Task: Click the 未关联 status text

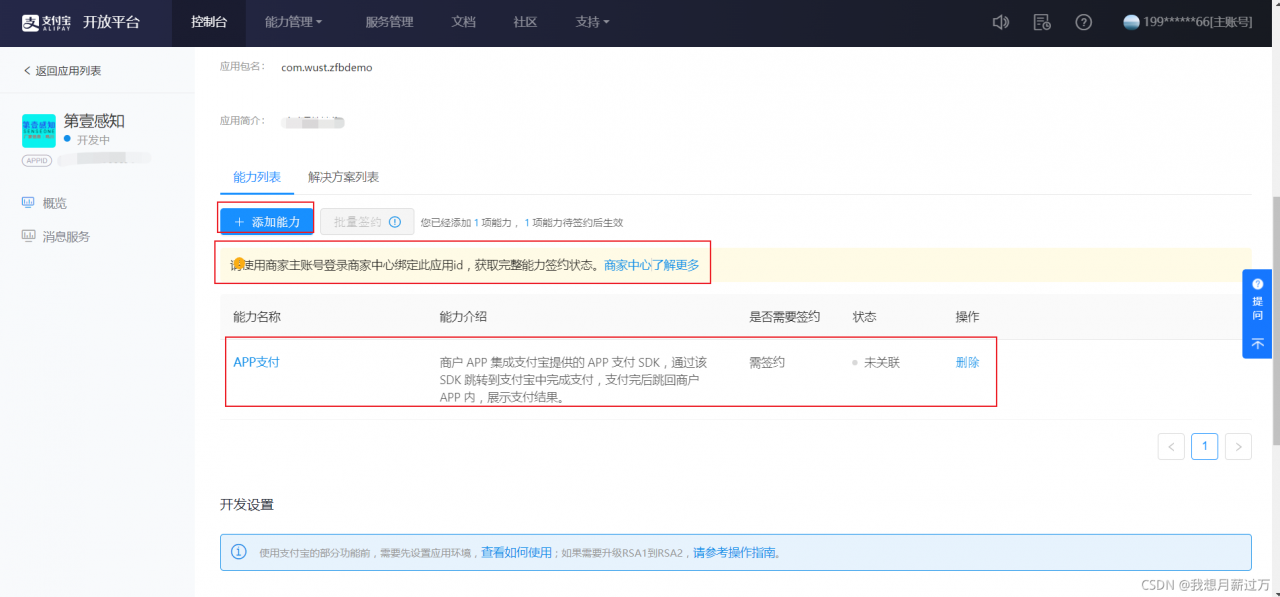Action: (x=882, y=363)
